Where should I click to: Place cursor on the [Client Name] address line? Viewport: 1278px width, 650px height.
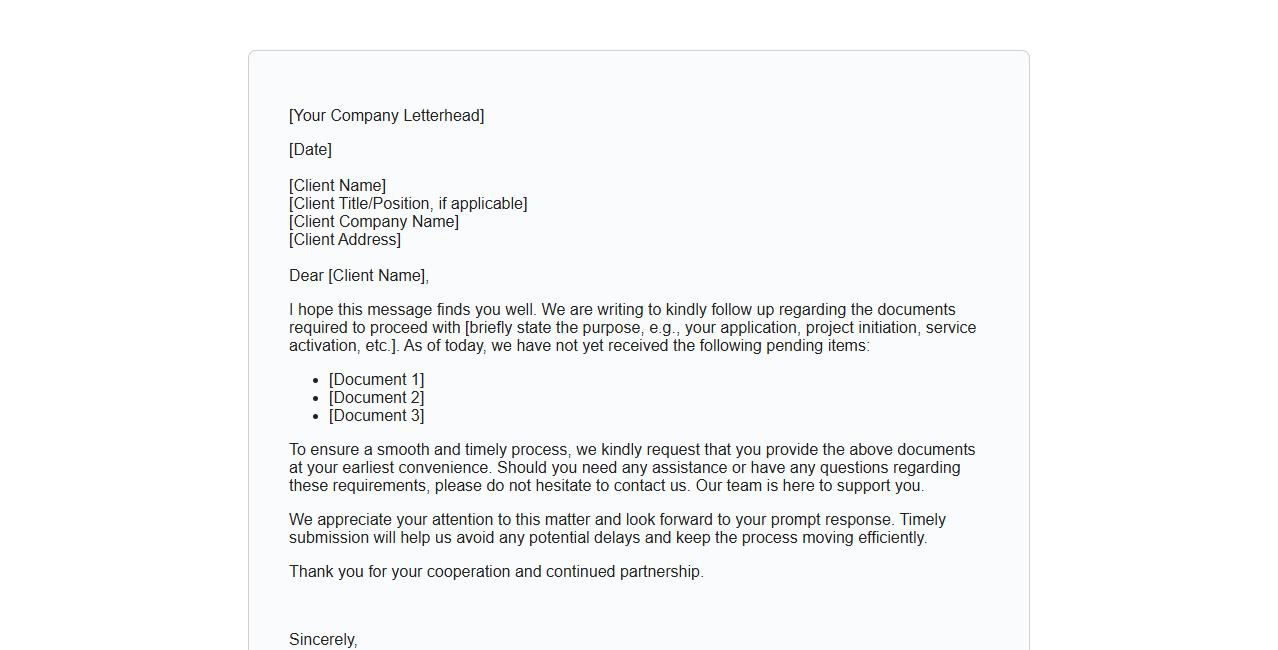(x=337, y=186)
